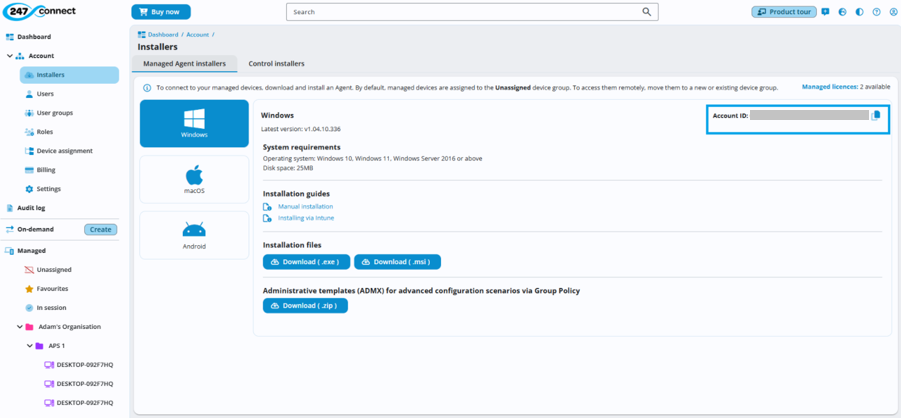
Task: Click Account in the breadcrumb
Action: tap(198, 34)
